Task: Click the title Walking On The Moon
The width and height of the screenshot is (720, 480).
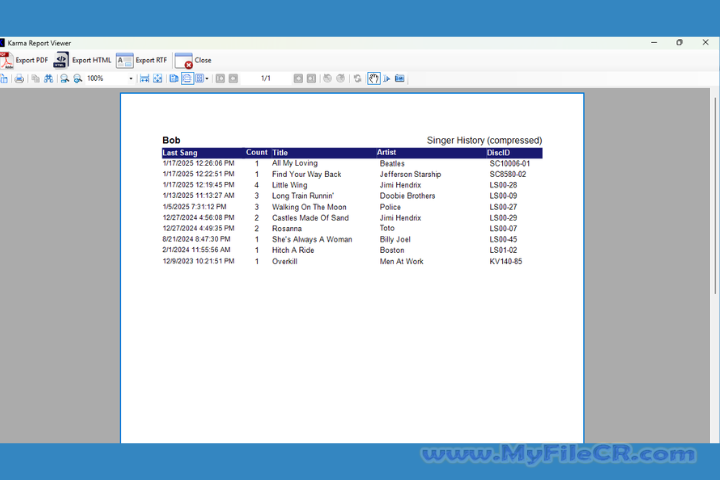Action: tap(309, 207)
